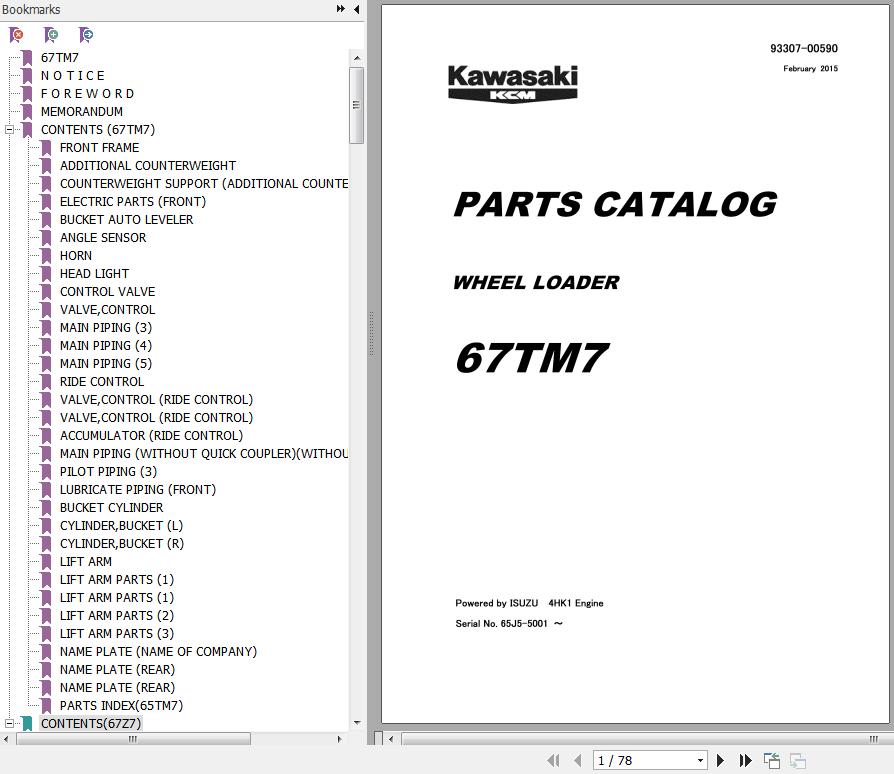Open the ELECTRIC PARTS (FRONT) bookmark
Image resolution: width=894 pixels, height=774 pixels.
tap(133, 202)
